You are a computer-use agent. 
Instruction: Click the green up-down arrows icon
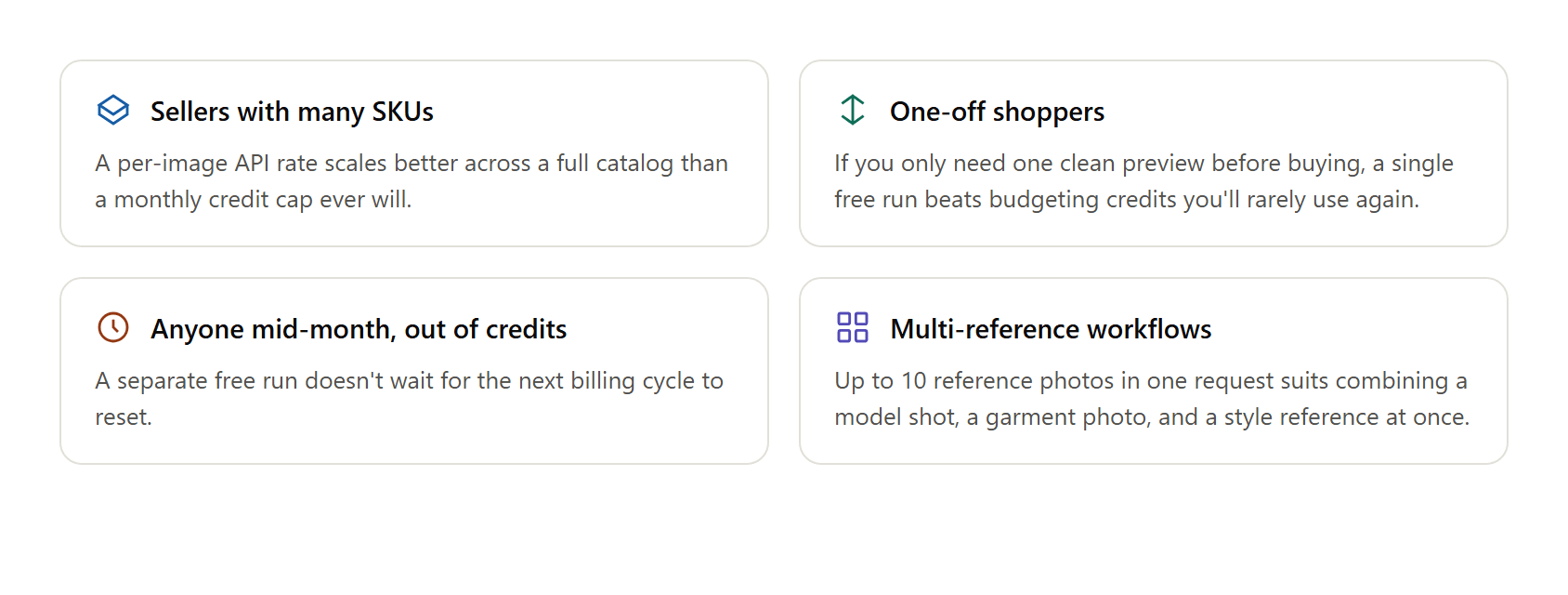853,110
